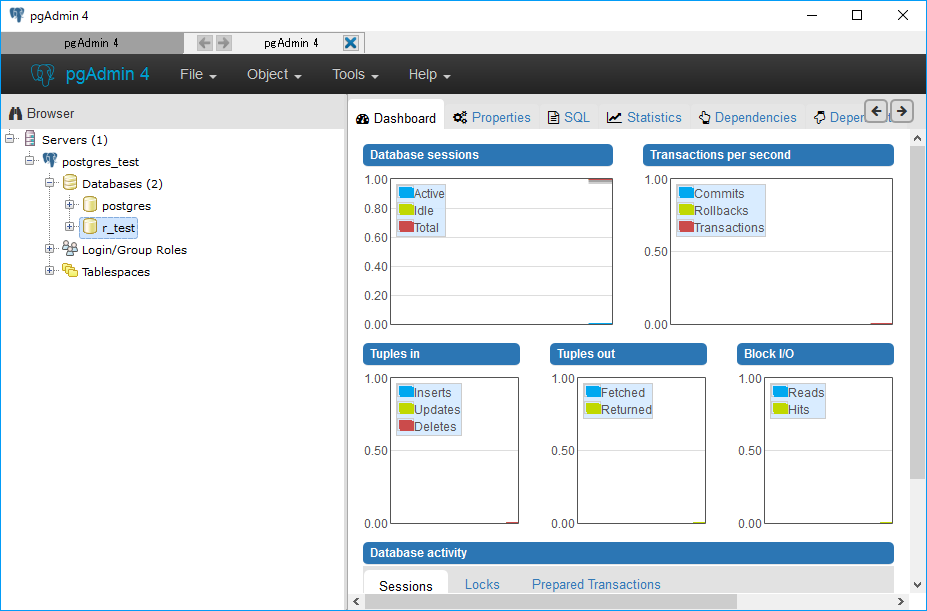Select the postgres database label
Screen dimensions: 927x611
[127, 206]
